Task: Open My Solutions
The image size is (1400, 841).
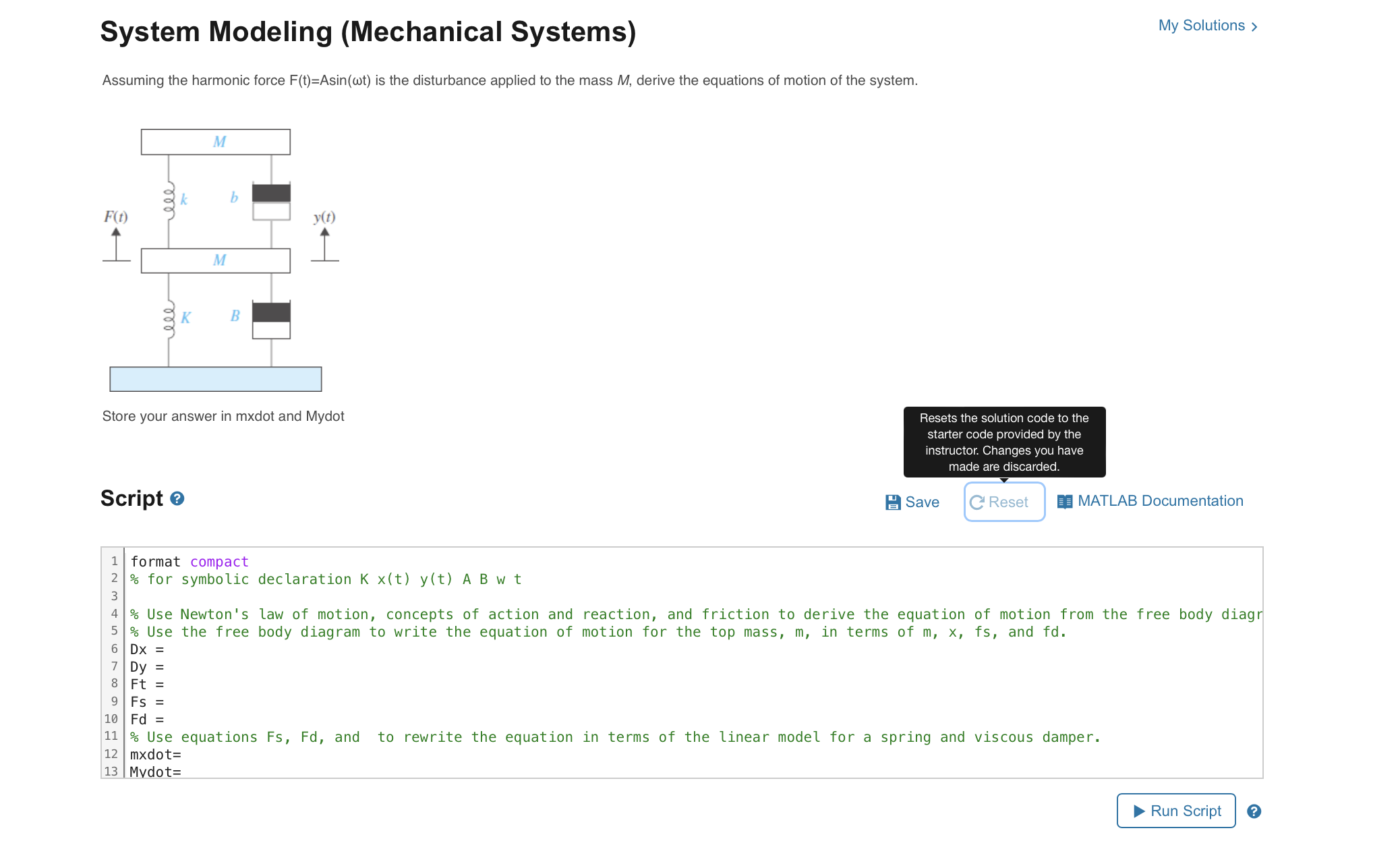Action: click(x=1202, y=26)
